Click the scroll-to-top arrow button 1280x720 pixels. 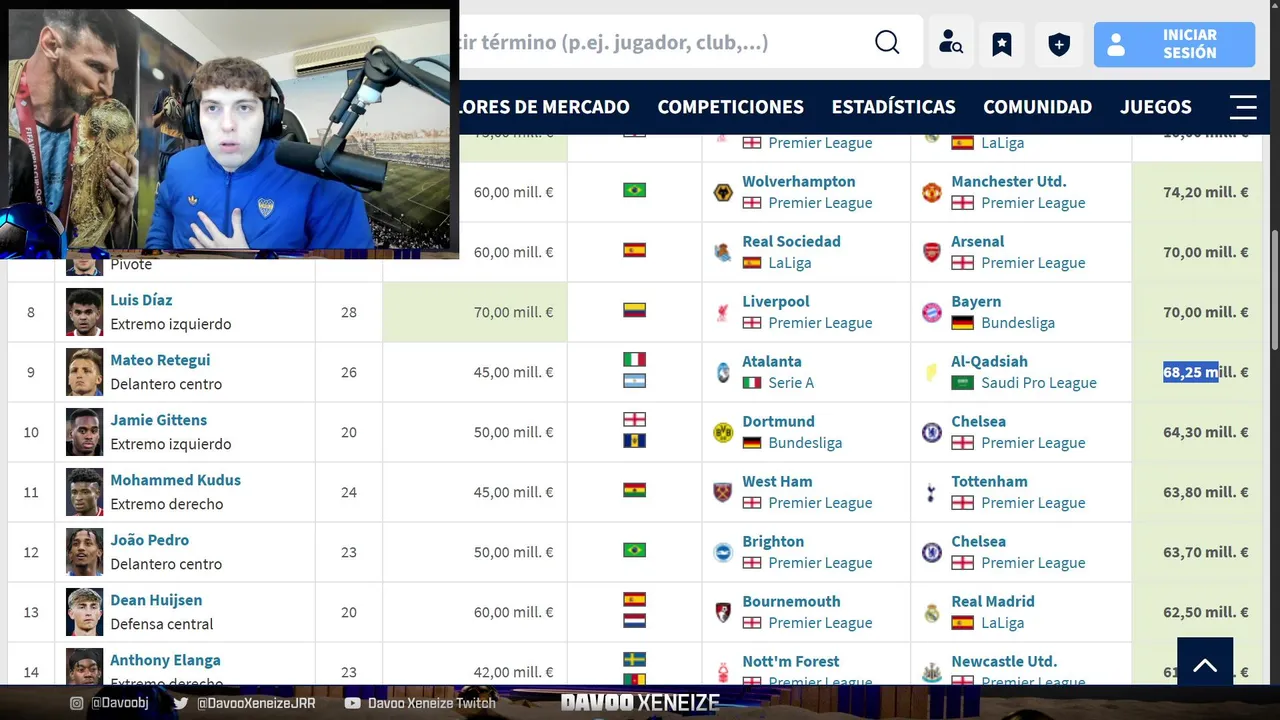(1205, 664)
